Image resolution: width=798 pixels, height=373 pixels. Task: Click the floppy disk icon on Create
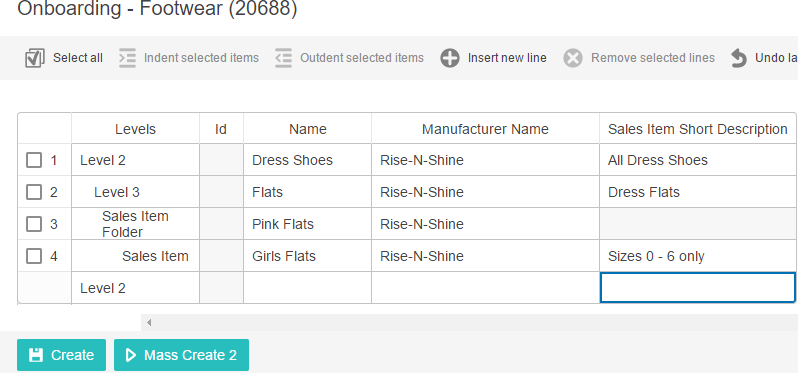pyautogui.click(x=36, y=355)
